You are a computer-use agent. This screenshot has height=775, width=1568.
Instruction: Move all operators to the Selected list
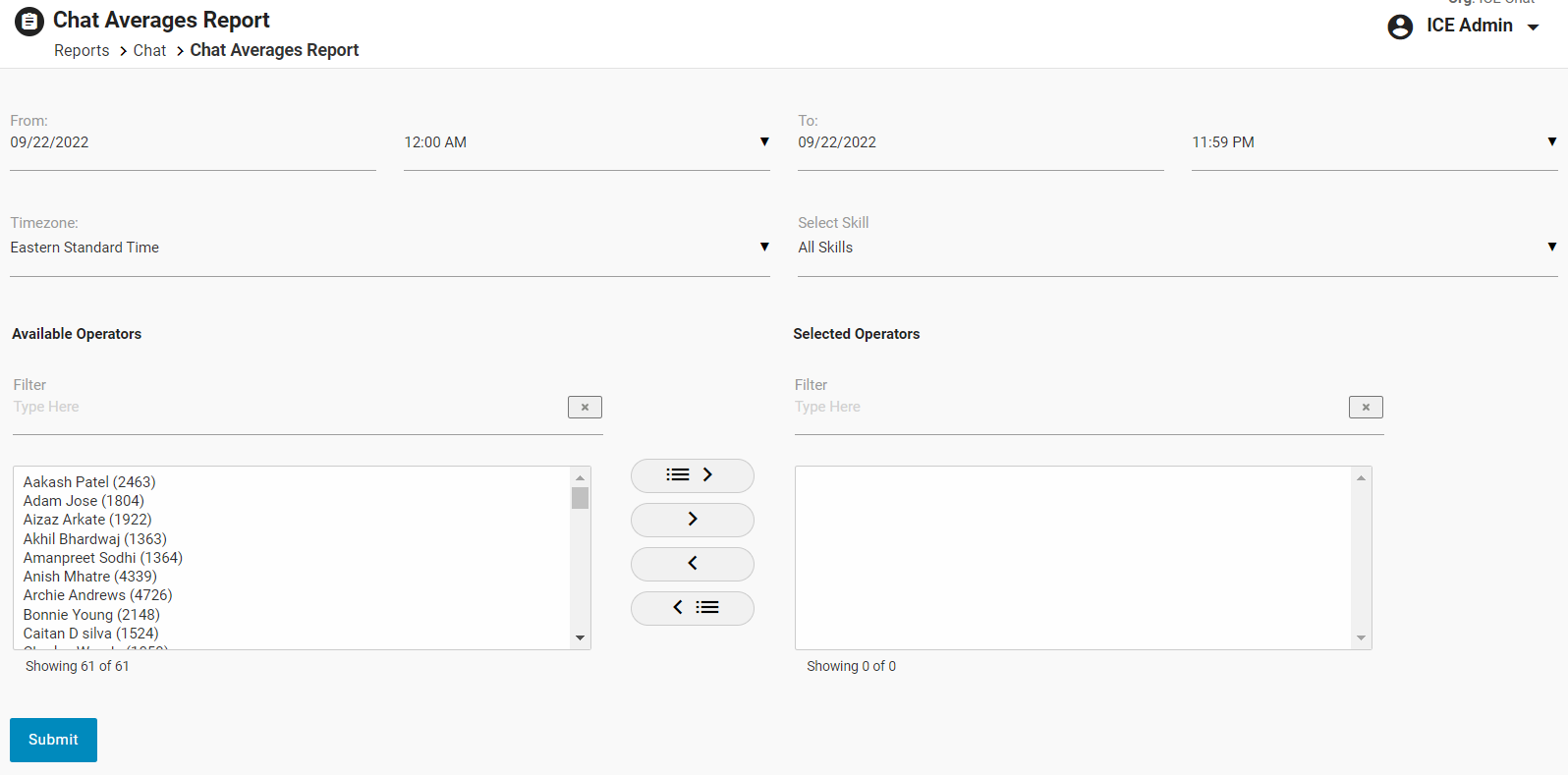coord(692,475)
